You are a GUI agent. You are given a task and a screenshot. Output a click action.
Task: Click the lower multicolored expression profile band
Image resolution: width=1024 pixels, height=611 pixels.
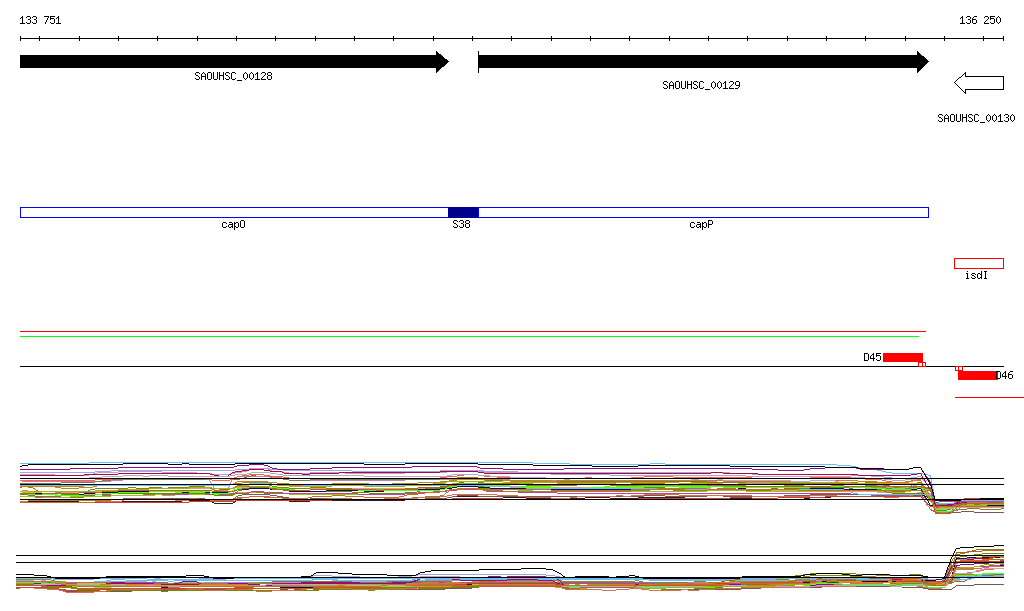point(472,581)
